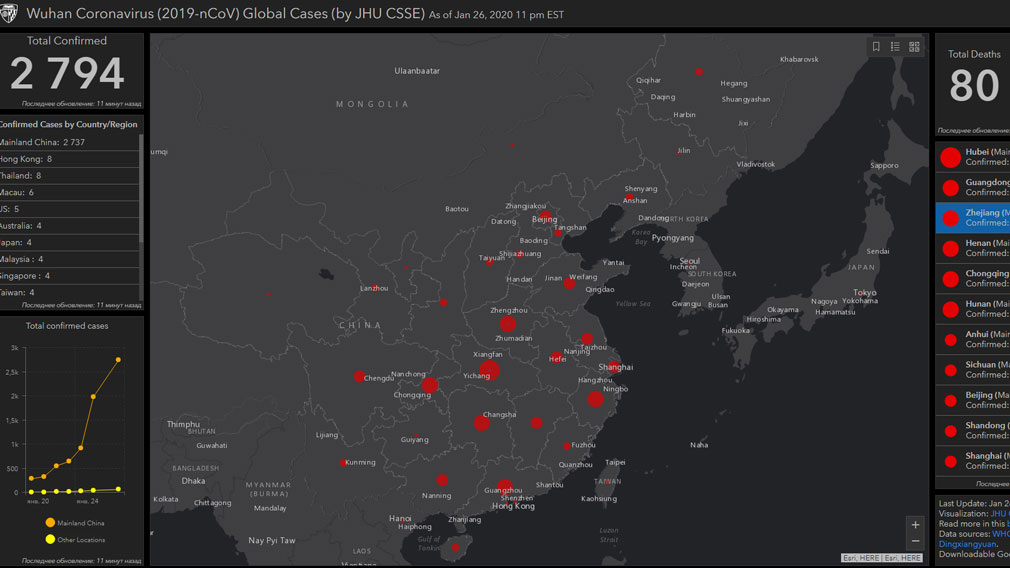Open the JHU visualization link

click(x=1000, y=514)
